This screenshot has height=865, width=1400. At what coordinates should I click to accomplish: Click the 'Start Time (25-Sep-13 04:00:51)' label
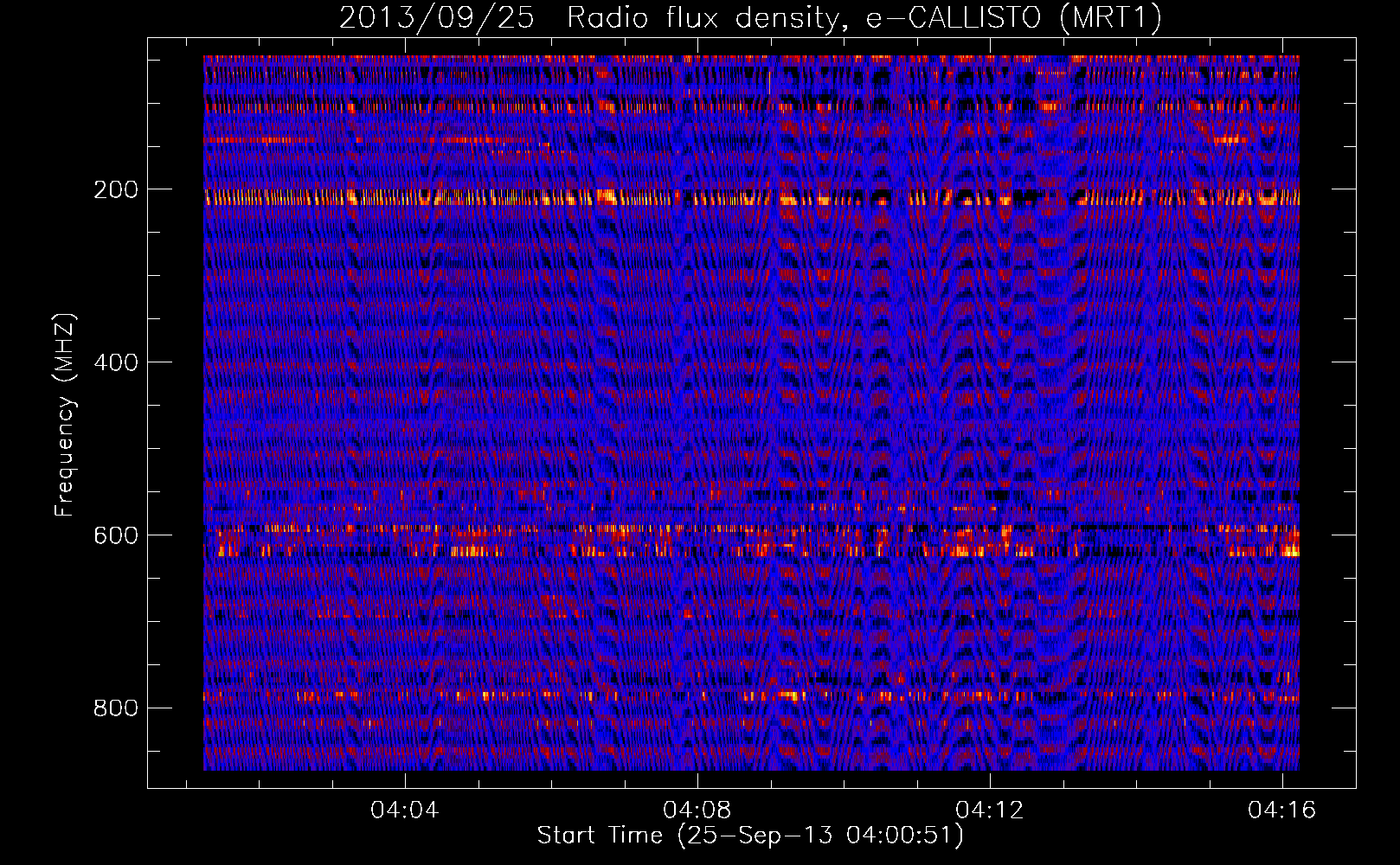point(750,836)
